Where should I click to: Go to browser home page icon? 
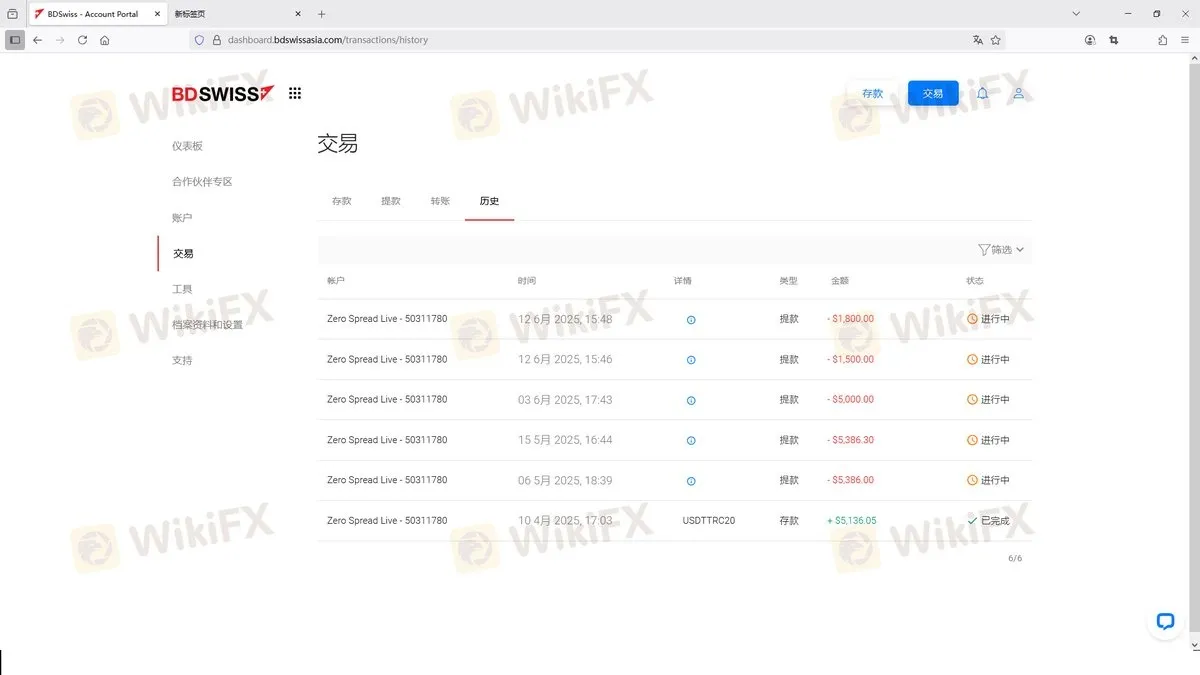tap(104, 40)
